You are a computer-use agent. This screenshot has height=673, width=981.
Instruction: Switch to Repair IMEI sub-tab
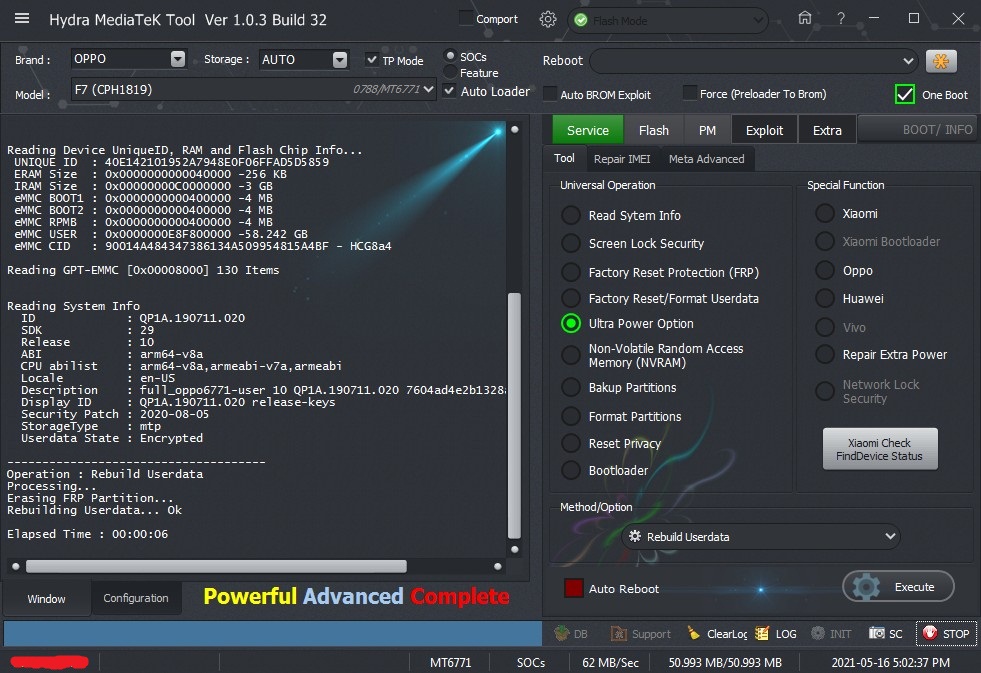click(622, 159)
